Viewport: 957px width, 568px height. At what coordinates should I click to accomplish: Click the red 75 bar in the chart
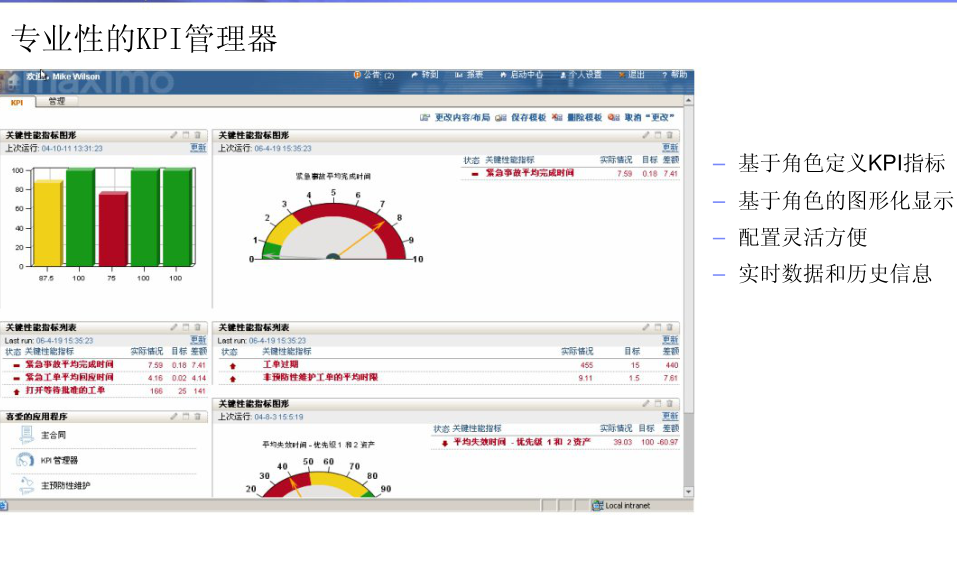pos(113,229)
